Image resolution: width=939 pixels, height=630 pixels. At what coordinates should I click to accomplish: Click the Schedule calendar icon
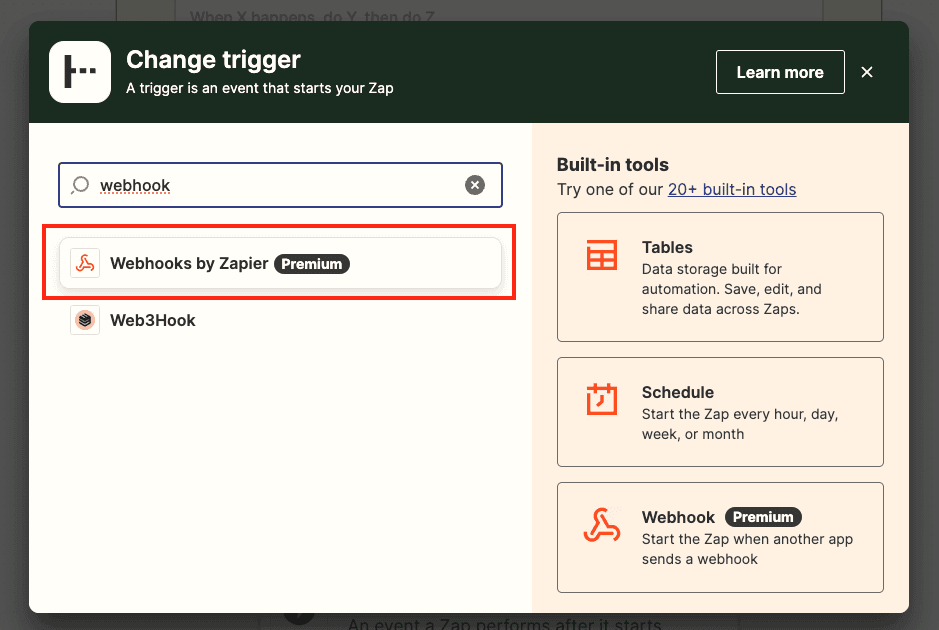pyautogui.click(x=602, y=399)
